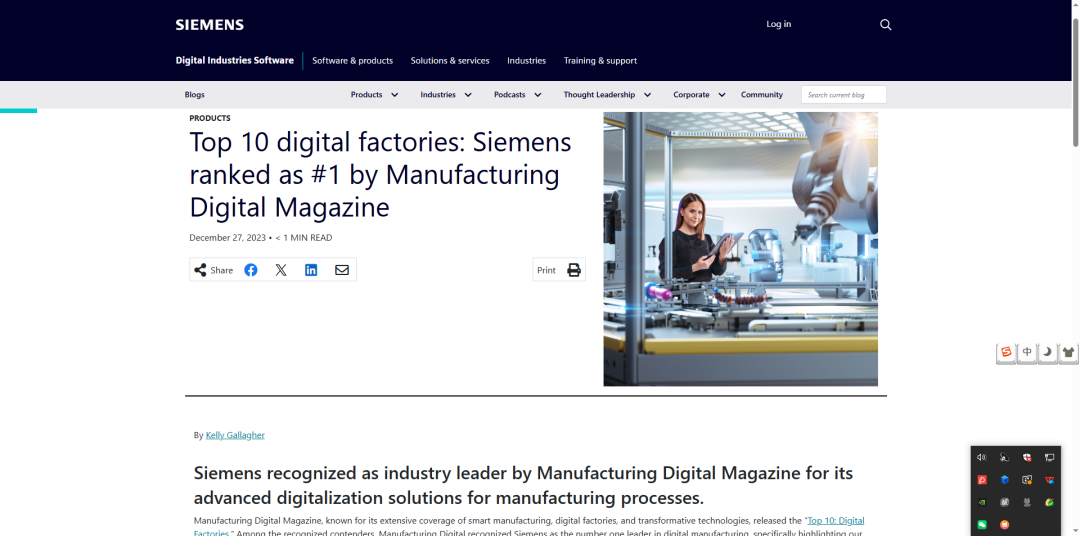Screen dimensions: 1080x536
Task: Click the Share node icon
Action: point(200,270)
